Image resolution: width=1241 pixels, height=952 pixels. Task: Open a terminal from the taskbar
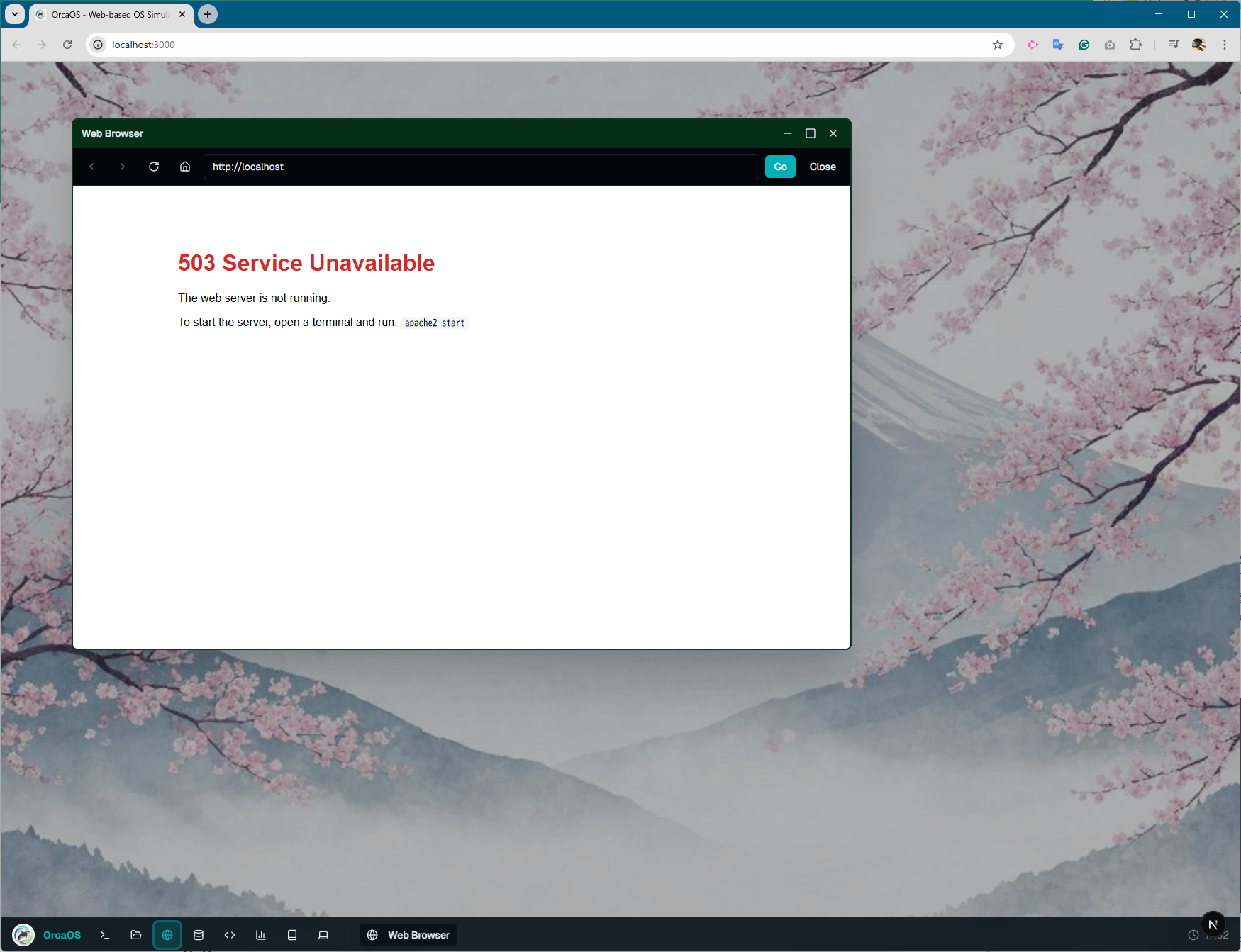(104, 935)
